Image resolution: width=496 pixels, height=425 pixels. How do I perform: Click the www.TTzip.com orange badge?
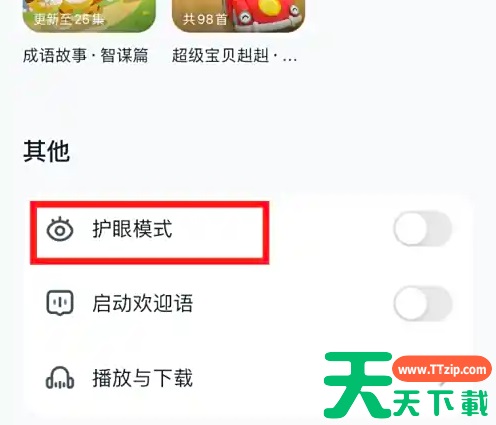point(442,369)
